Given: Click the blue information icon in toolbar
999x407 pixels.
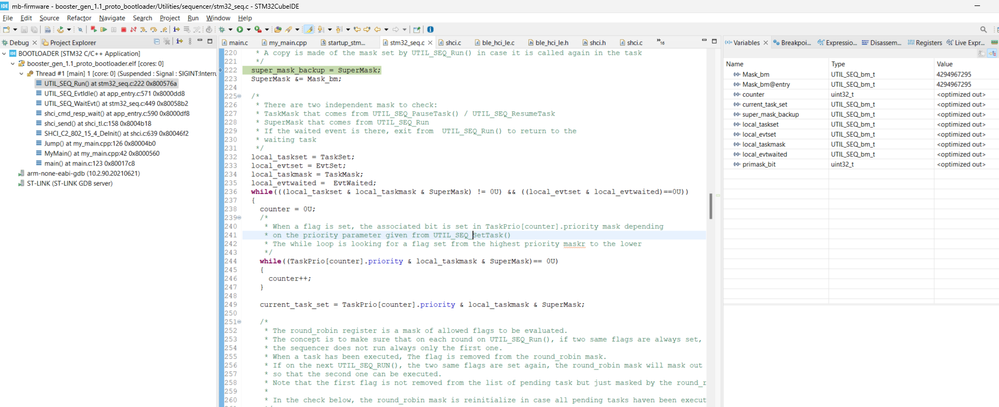Looking at the screenshot, I should pos(430,29).
